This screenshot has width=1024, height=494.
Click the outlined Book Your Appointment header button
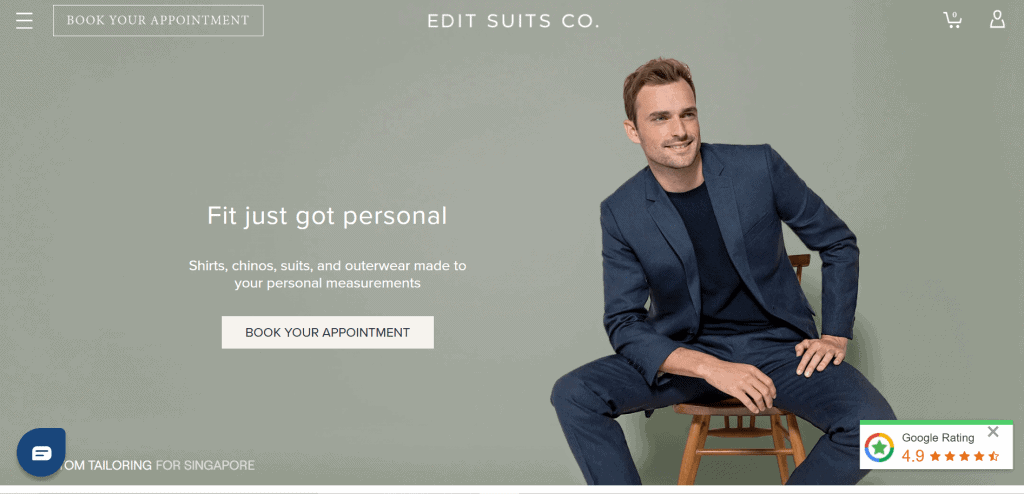[x=158, y=20]
